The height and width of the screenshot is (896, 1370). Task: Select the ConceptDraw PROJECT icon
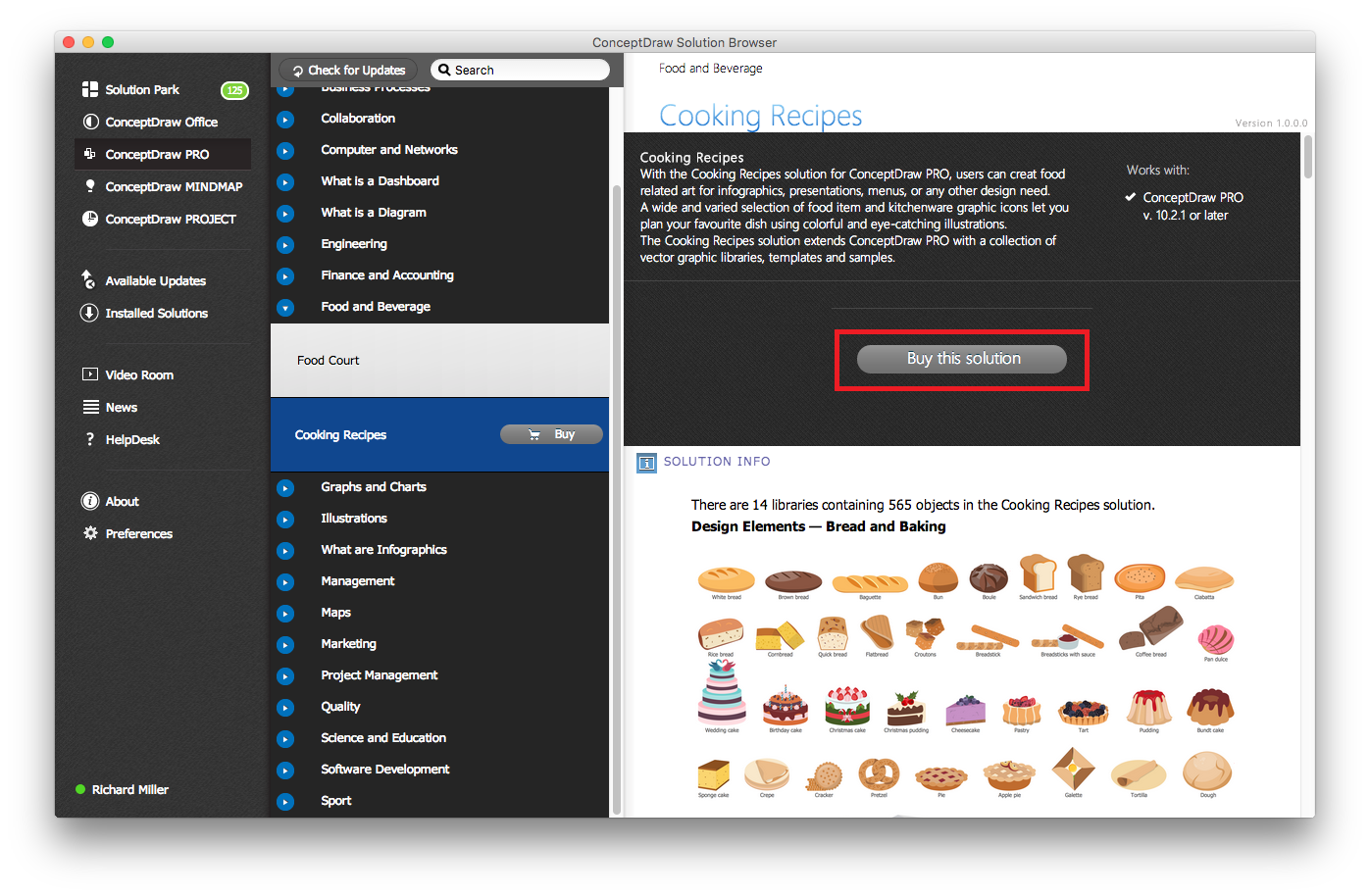[x=90, y=219]
